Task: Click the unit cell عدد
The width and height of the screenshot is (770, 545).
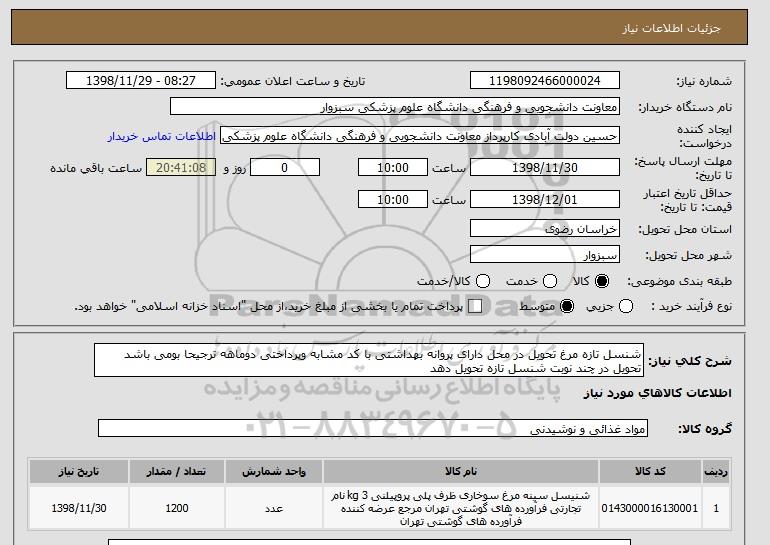Action: (x=274, y=508)
